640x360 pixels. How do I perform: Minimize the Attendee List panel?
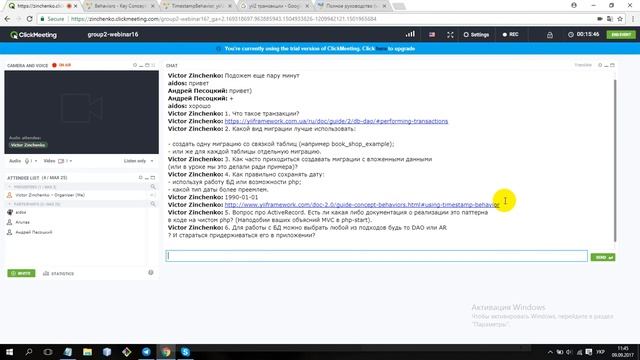click(147, 178)
